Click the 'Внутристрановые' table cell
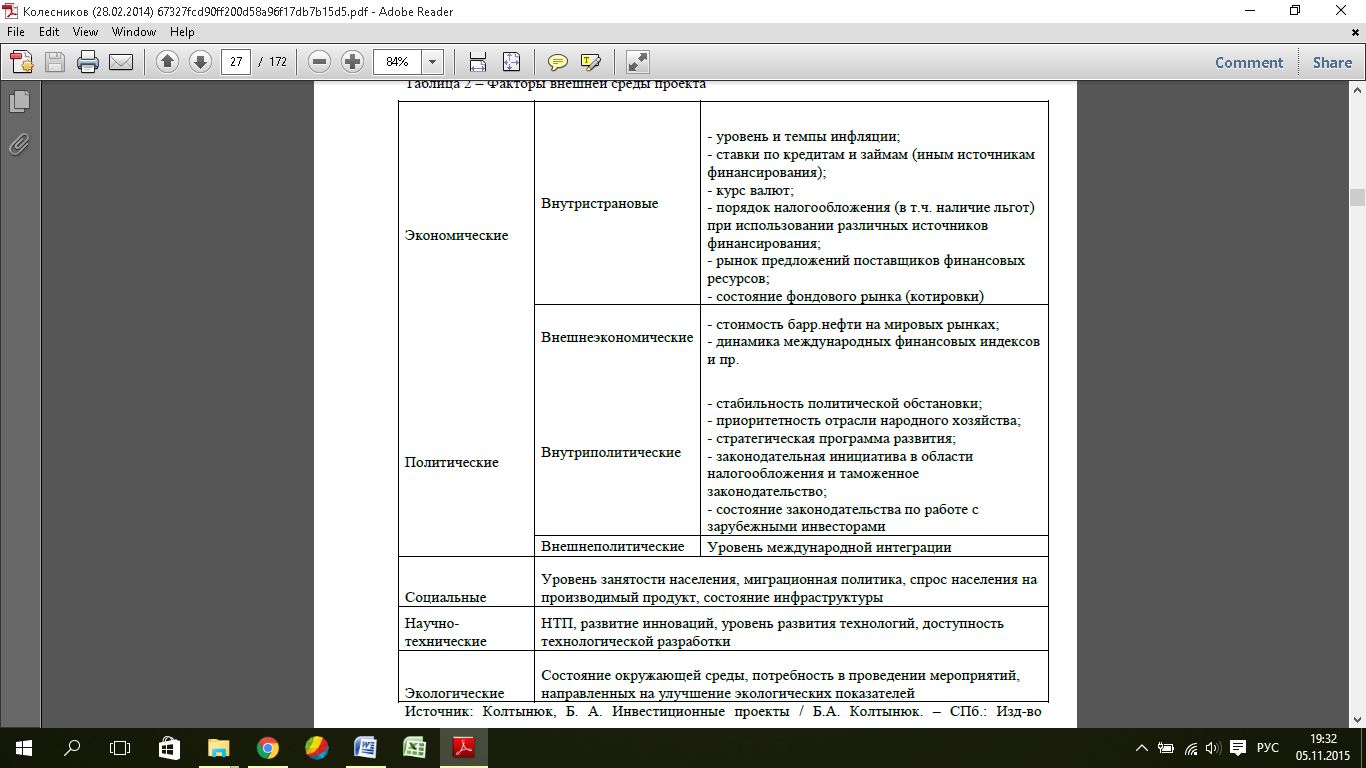The height and width of the screenshot is (768, 1366). pyautogui.click(x=617, y=204)
